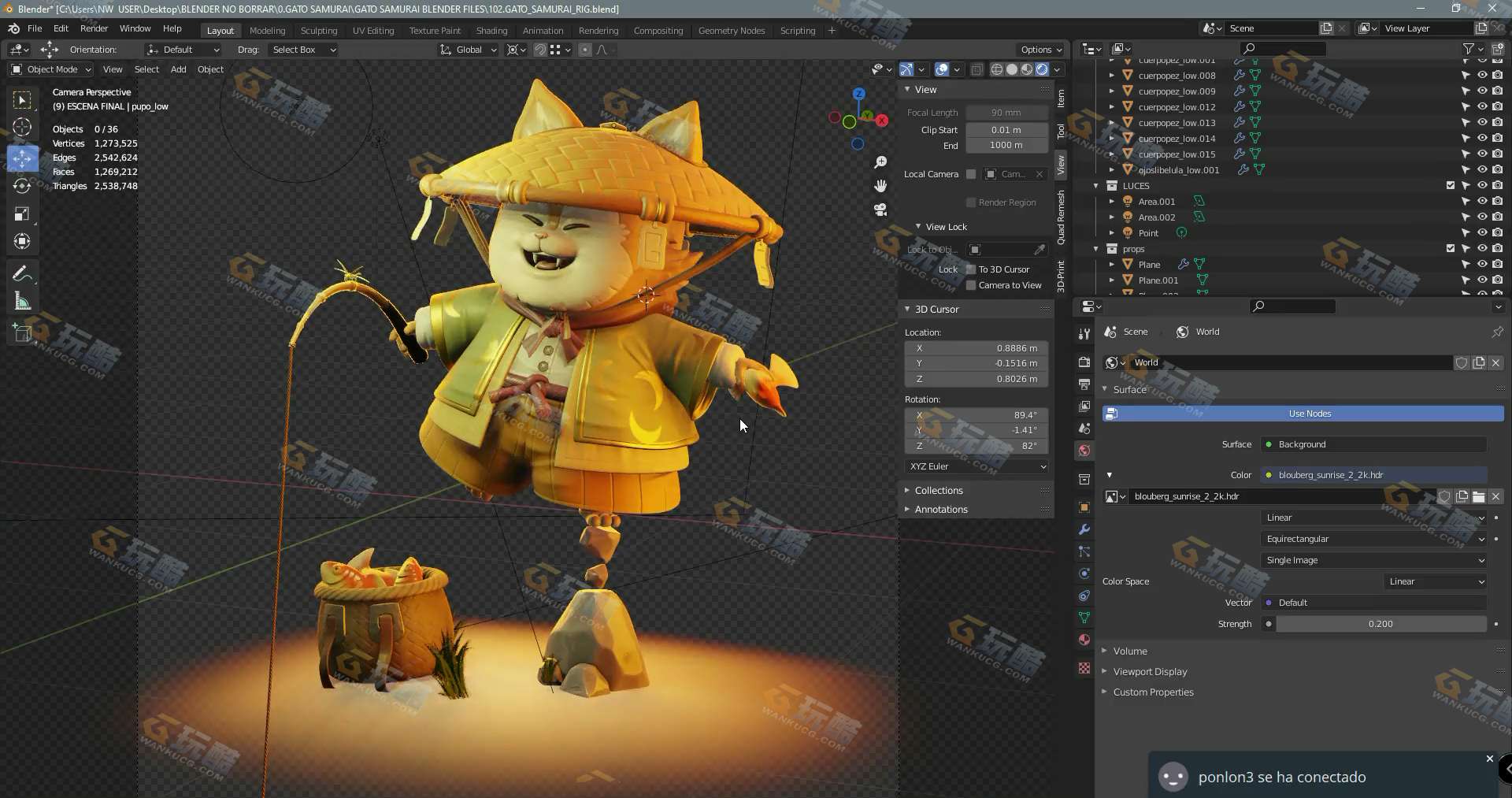Open Scene properties tab icon
The height and width of the screenshot is (798, 1512).
(1084, 429)
